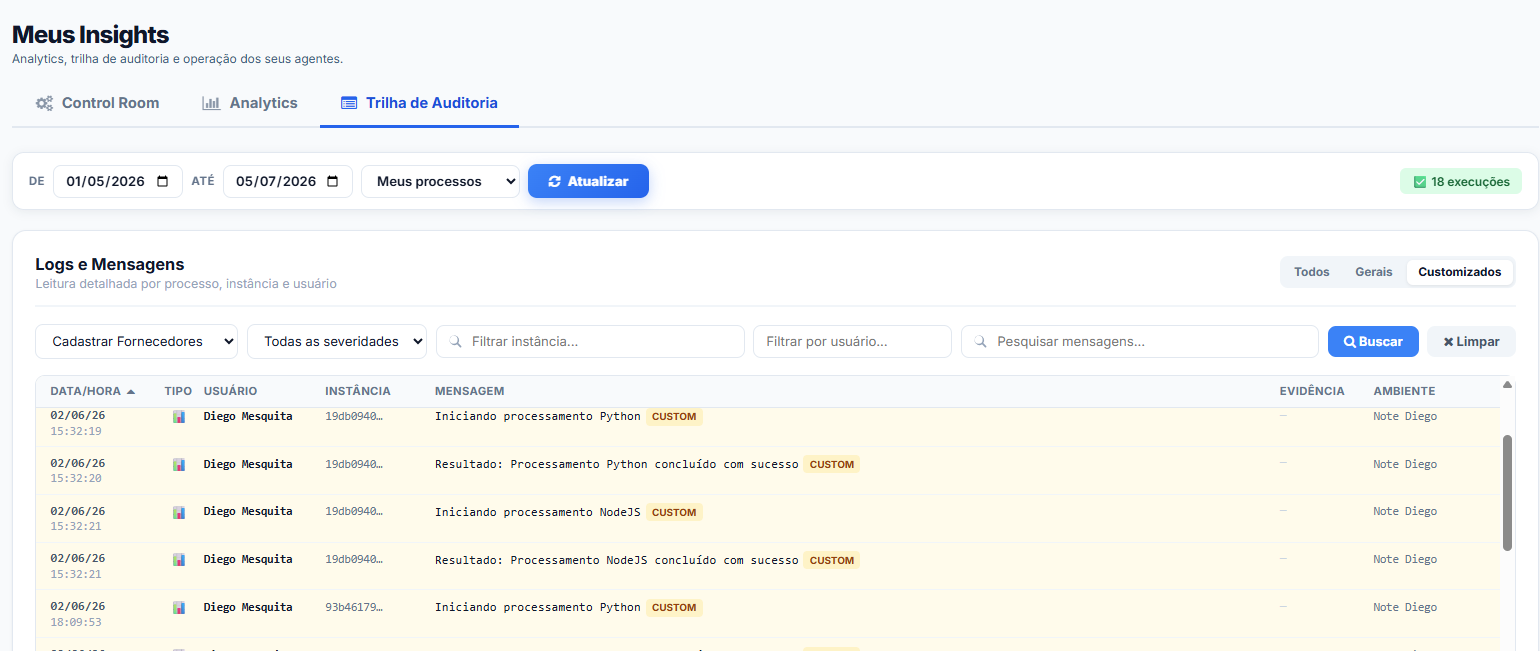
Task: Click the EVIDÊNCIA column header
Action: coord(1312,391)
